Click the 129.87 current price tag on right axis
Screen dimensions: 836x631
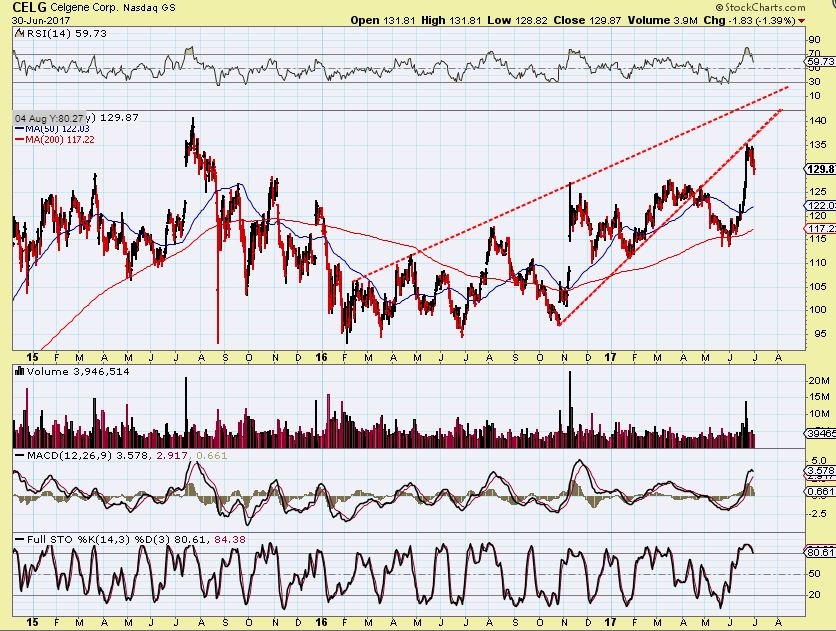pyautogui.click(x=820, y=169)
